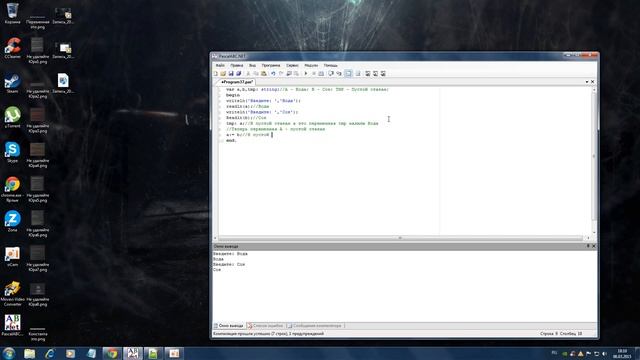640x360 pixels.
Task: Click the taskbar clock
Action: 622,353
